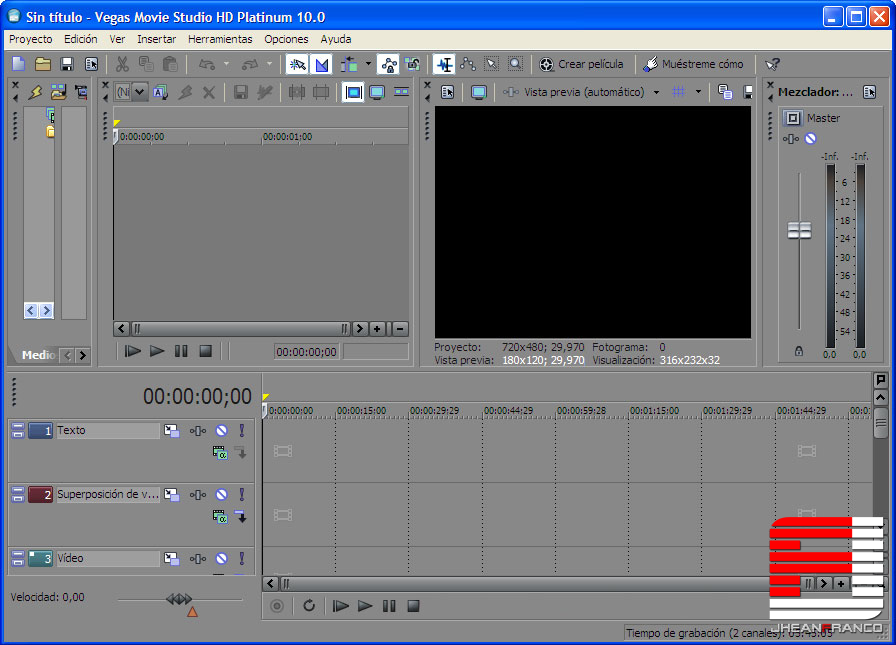This screenshot has width=896, height=645.
Task: Click the Master volume fader handle
Action: pyautogui.click(x=799, y=231)
